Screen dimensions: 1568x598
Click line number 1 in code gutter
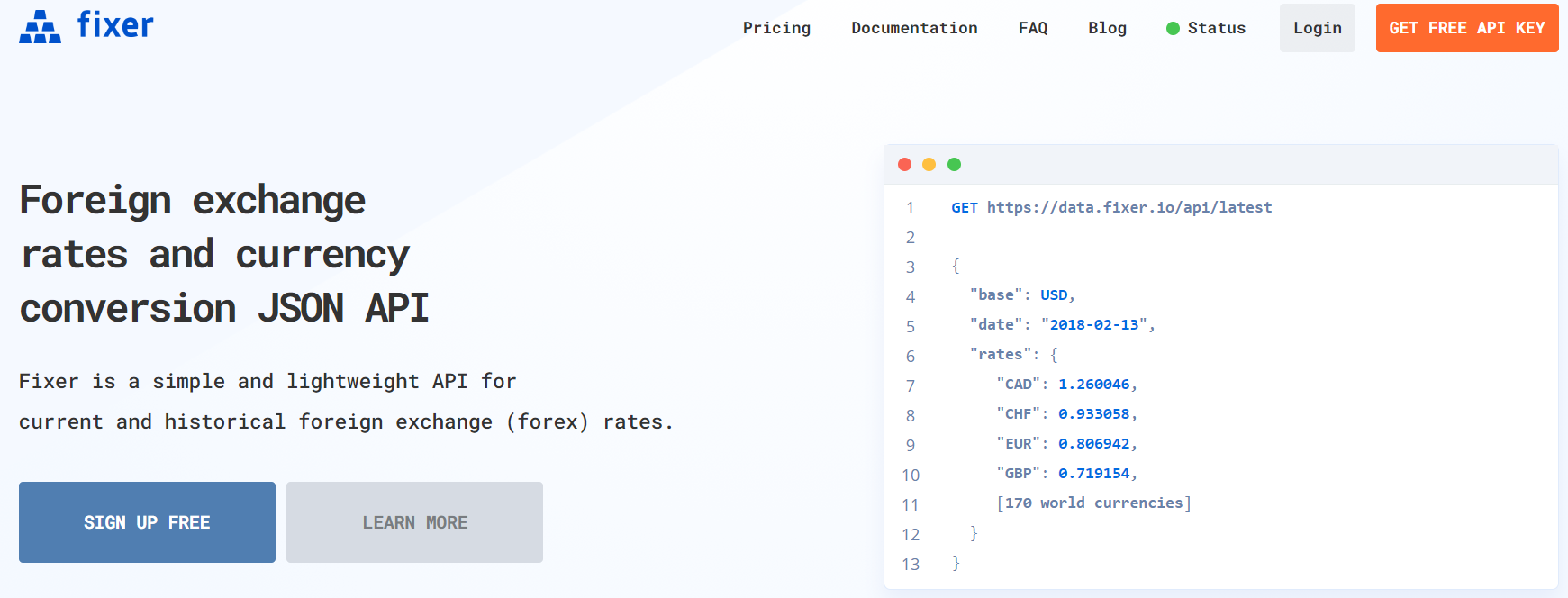911,208
